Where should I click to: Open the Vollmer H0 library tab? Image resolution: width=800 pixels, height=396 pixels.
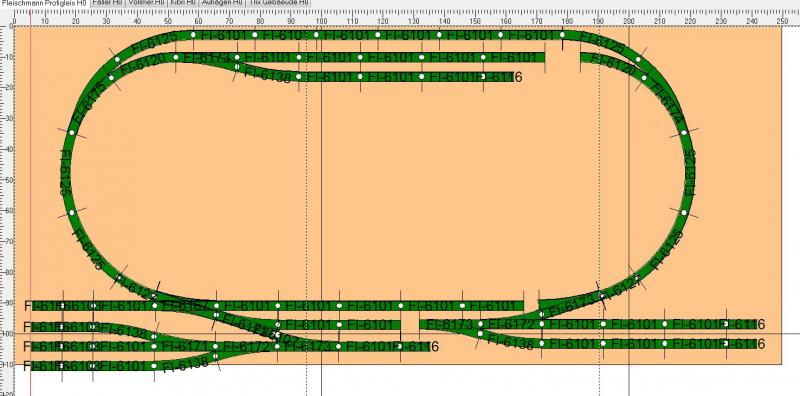tap(146, 2)
